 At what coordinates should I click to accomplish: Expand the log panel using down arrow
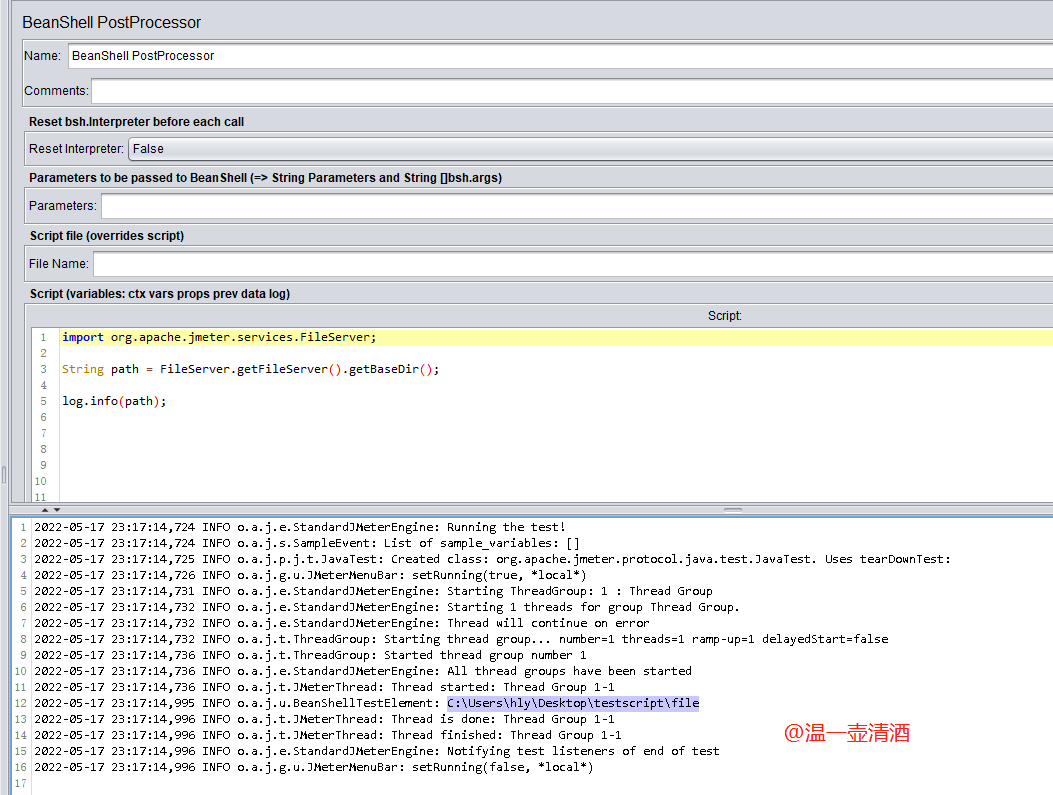point(56,510)
